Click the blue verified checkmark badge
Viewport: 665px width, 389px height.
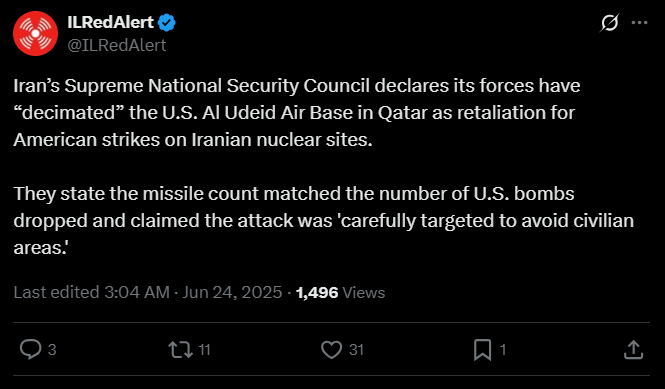(x=167, y=22)
